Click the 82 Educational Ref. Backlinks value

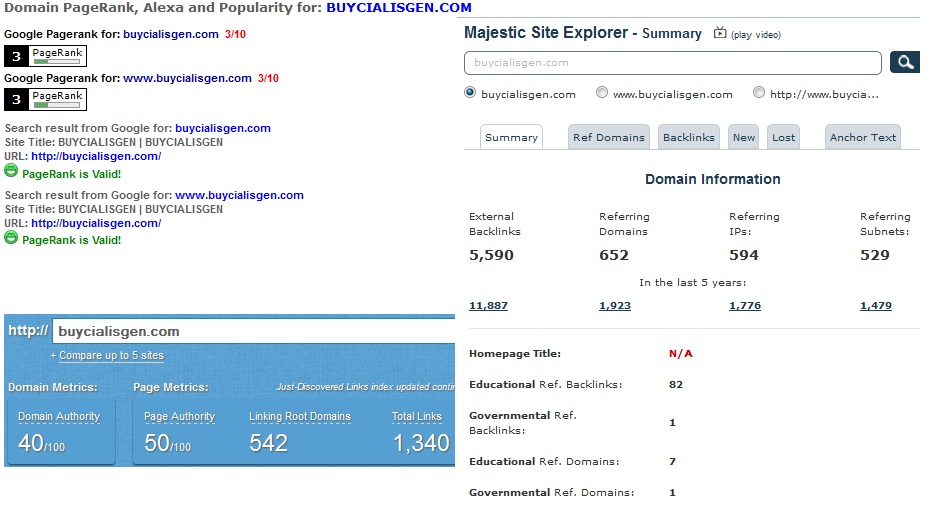pos(676,384)
